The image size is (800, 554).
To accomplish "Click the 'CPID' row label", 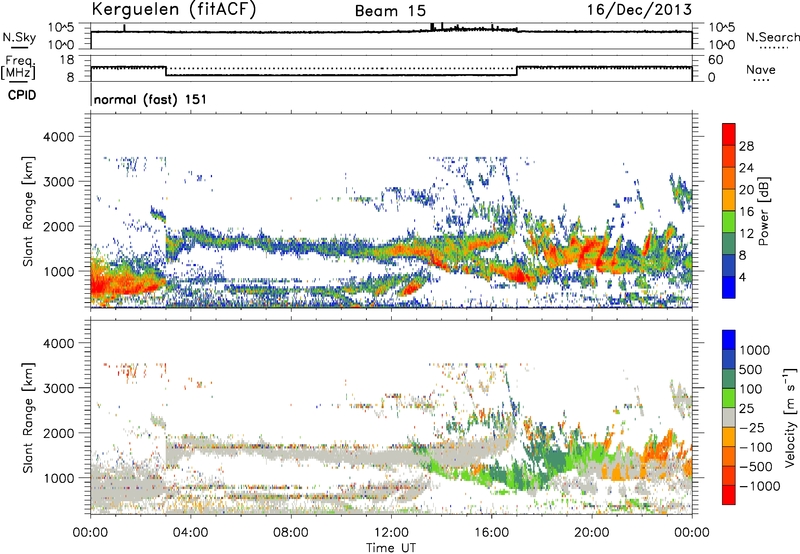I will (x=22, y=95).
